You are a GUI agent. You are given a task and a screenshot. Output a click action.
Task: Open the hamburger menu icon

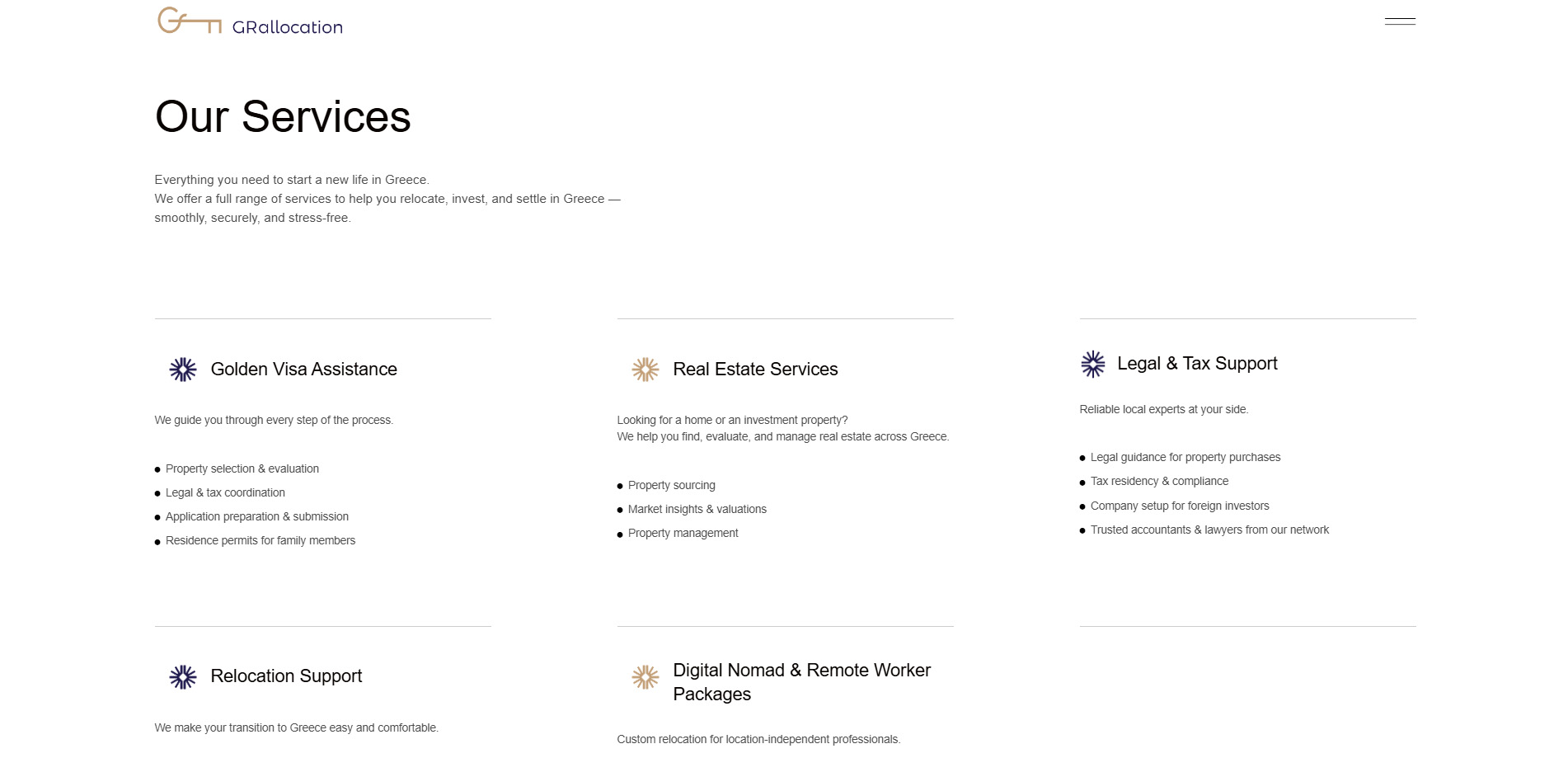pos(1400,21)
